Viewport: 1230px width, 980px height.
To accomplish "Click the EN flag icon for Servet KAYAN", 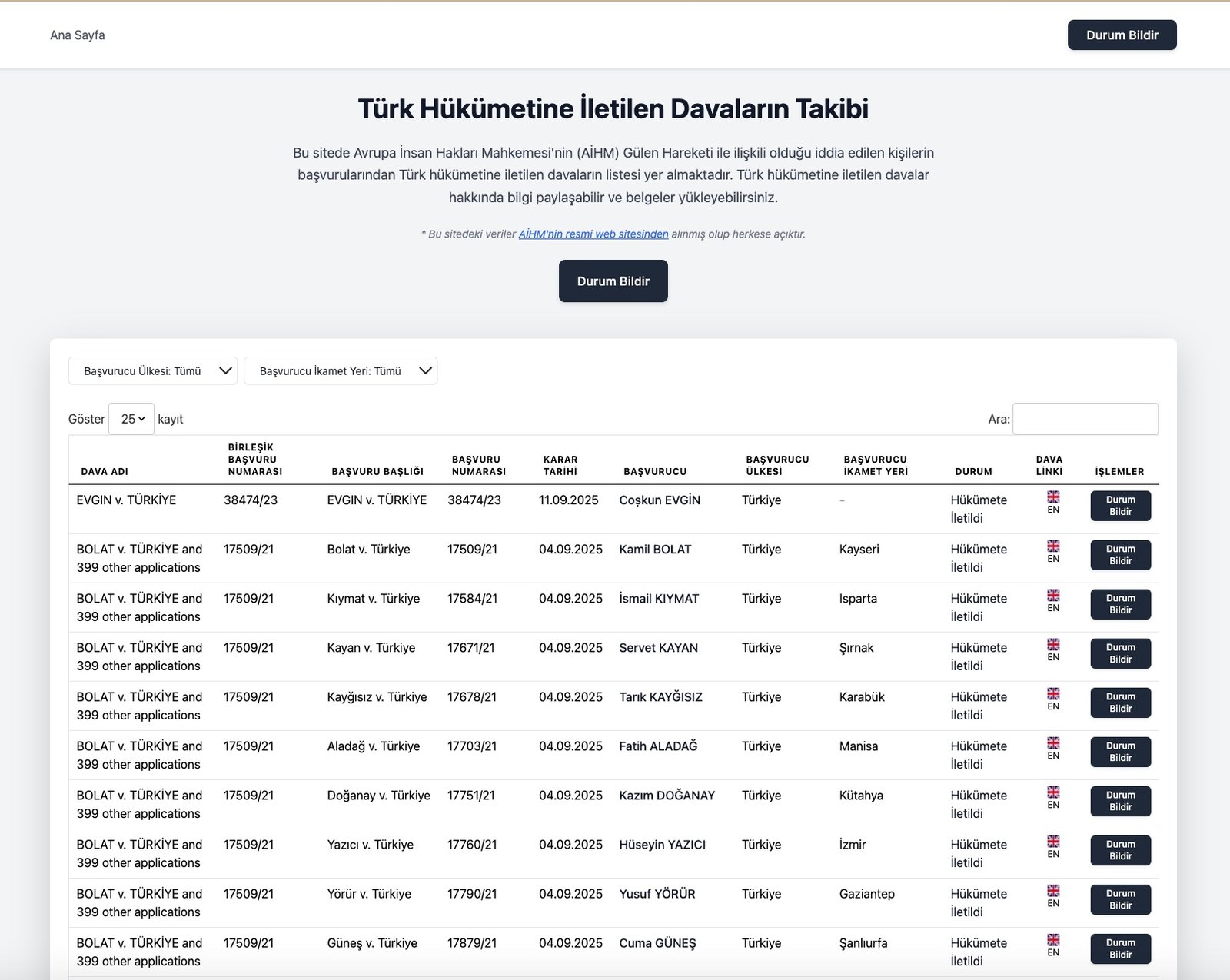I will (x=1053, y=650).
